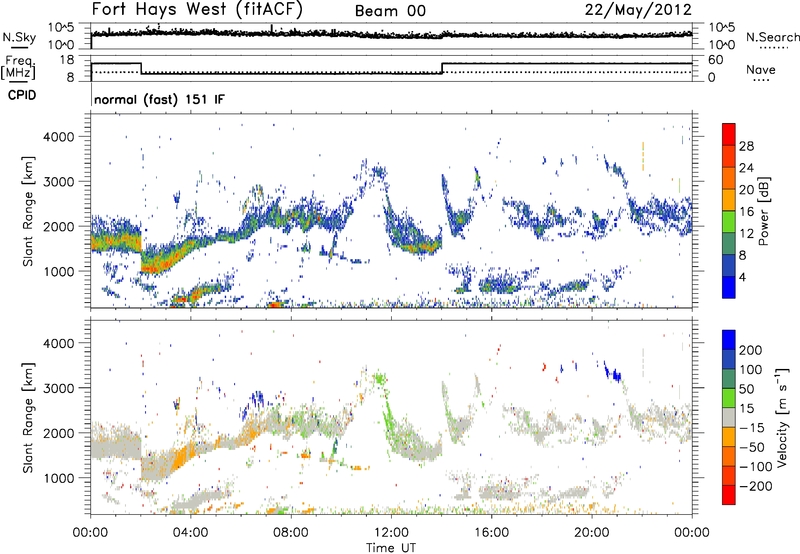The image size is (800, 554).
Task: Click 'Slant Range [km]' label of power panel
Action: point(28,211)
